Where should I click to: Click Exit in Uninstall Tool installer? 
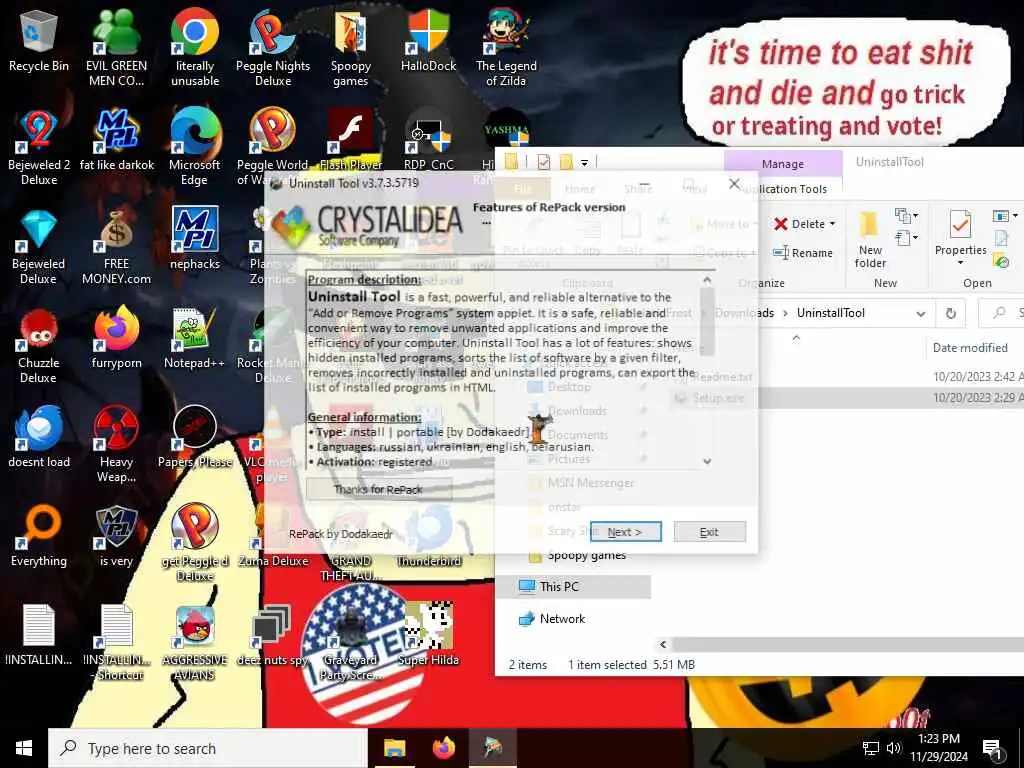tap(709, 532)
